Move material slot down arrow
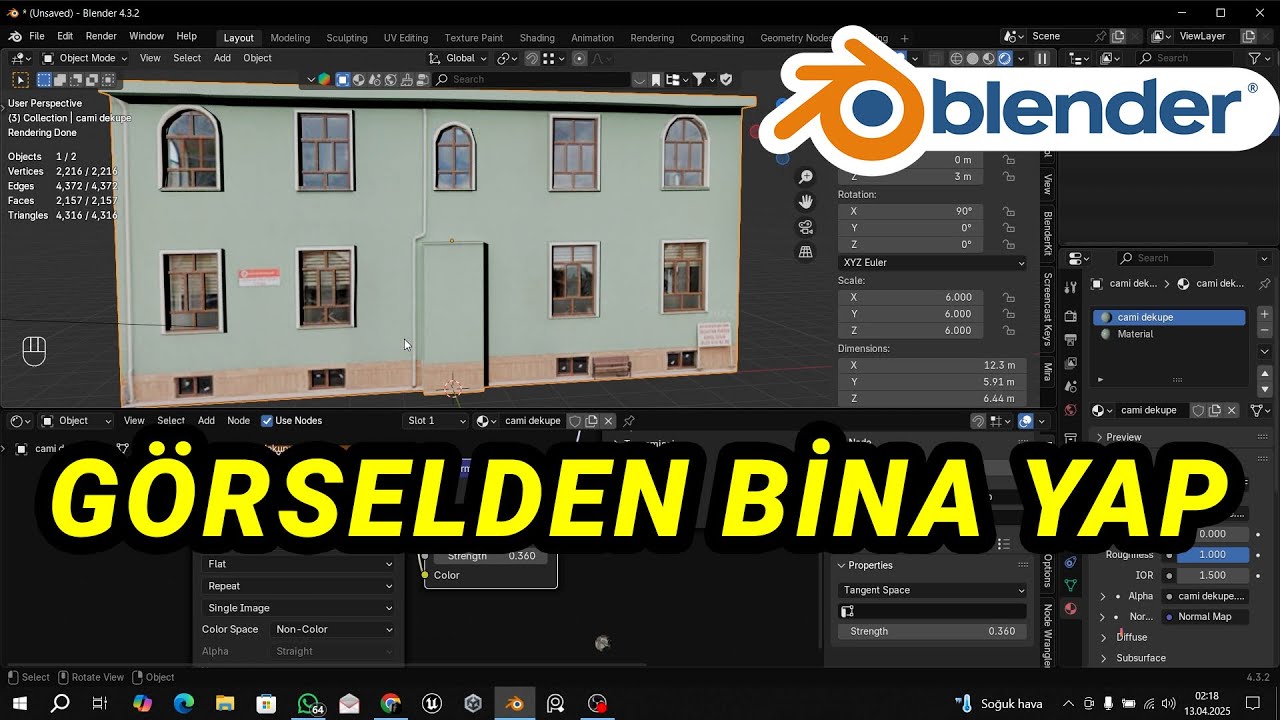The width and height of the screenshot is (1280, 720). click(x=1264, y=389)
